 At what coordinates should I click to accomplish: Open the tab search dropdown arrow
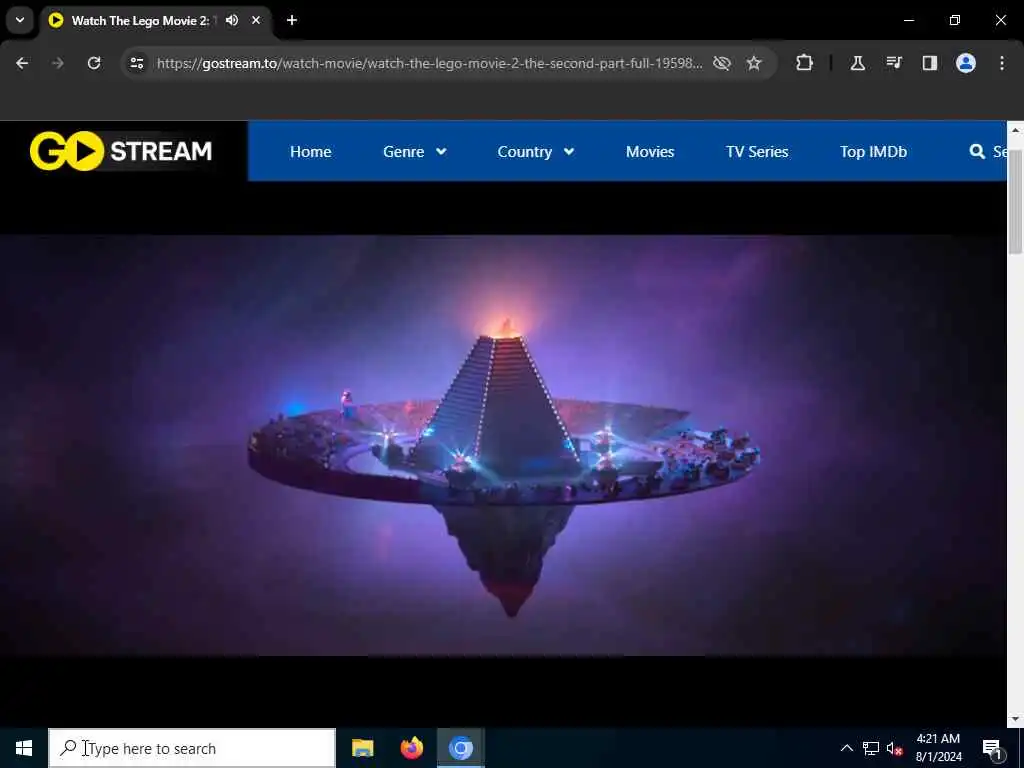20,20
